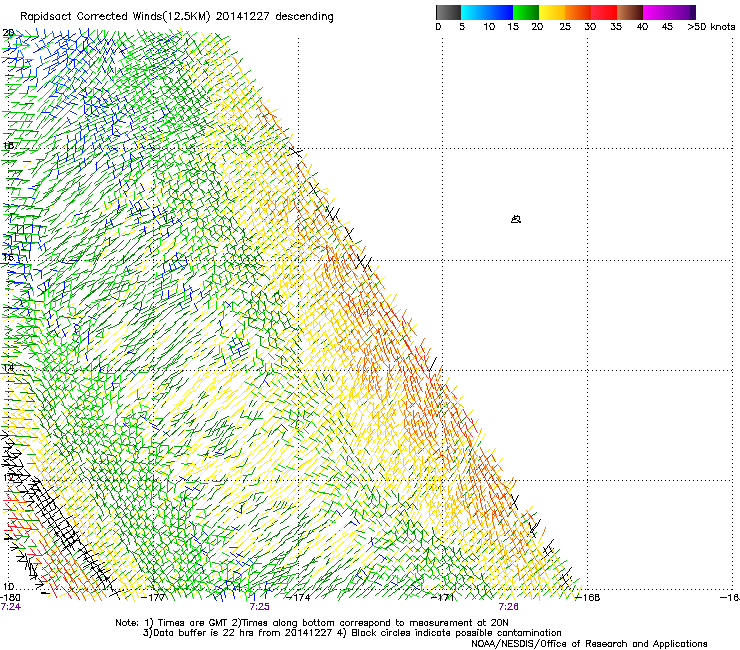Click the '0' label under the color bar

click(x=438, y=27)
